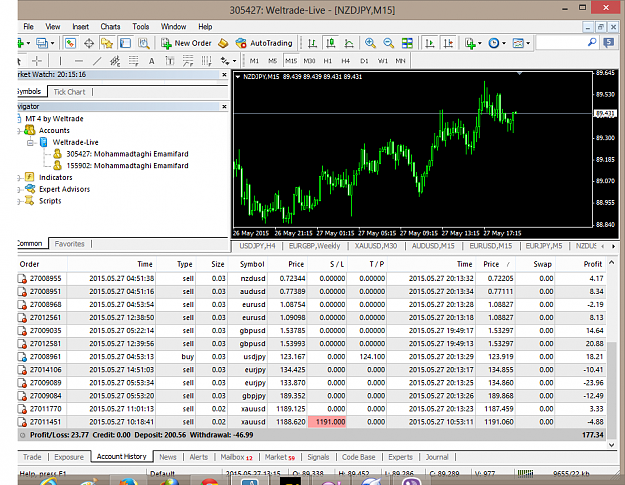Open the Journal terminal tab
Viewport: 625px width, 485px height.
[x=437, y=457]
